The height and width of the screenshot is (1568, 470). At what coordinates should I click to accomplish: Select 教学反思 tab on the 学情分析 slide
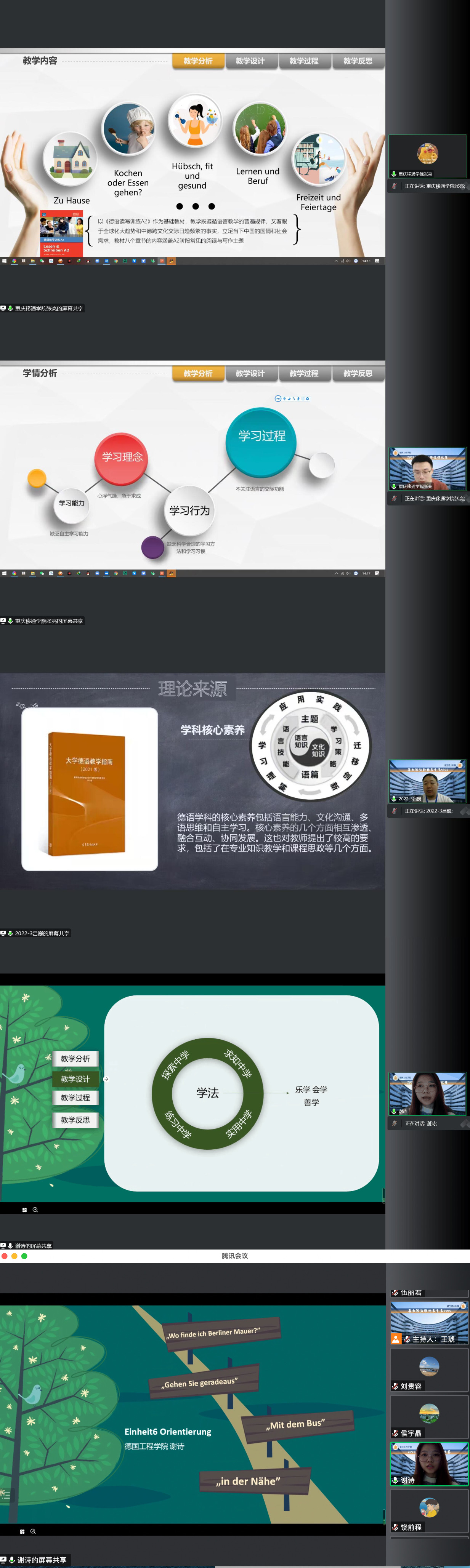(358, 373)
